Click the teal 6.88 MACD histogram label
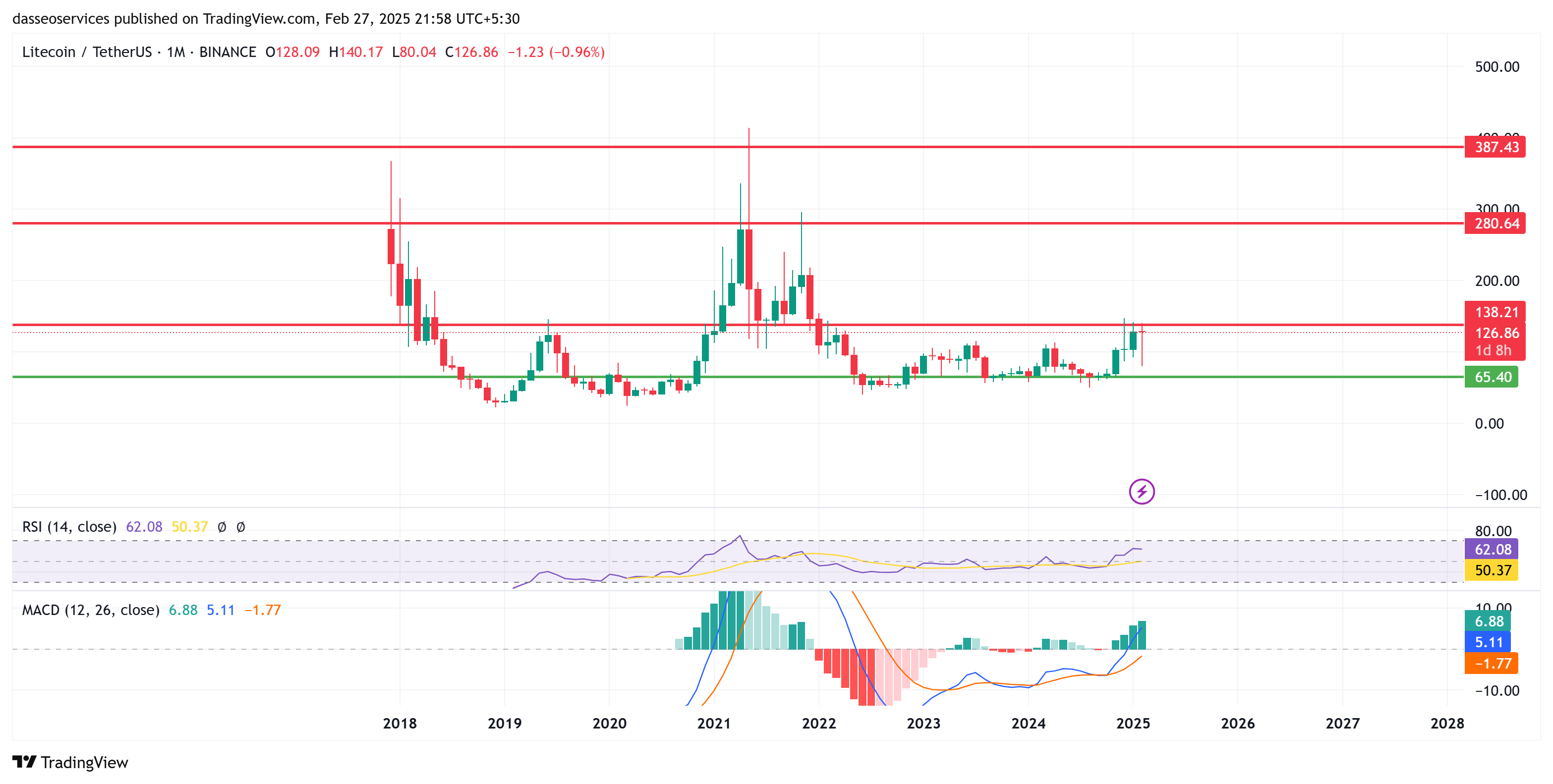The width and height of the screenshot is (1553, 784). pos(1487,621)
